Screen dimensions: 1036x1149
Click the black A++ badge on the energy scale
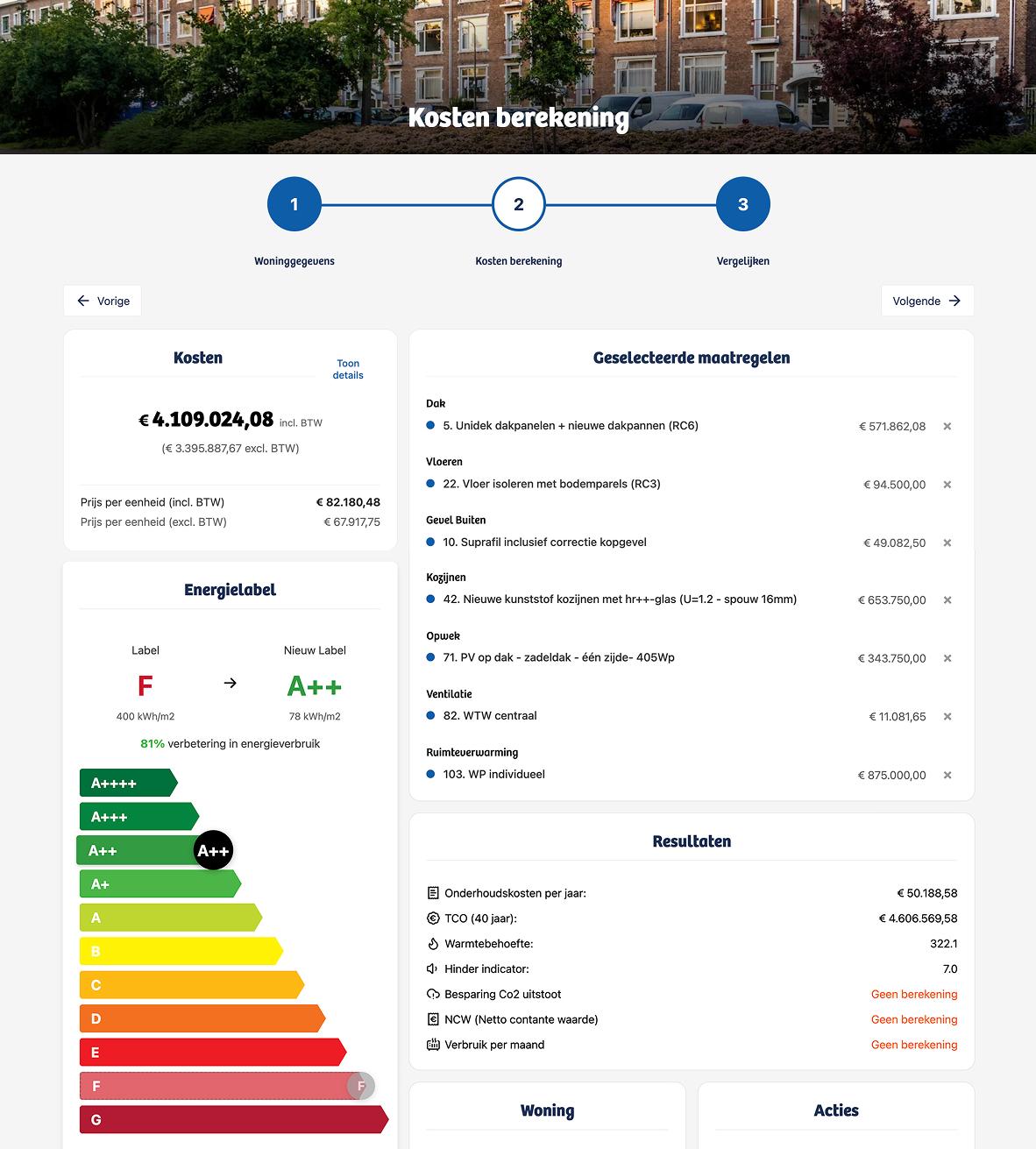213,849
